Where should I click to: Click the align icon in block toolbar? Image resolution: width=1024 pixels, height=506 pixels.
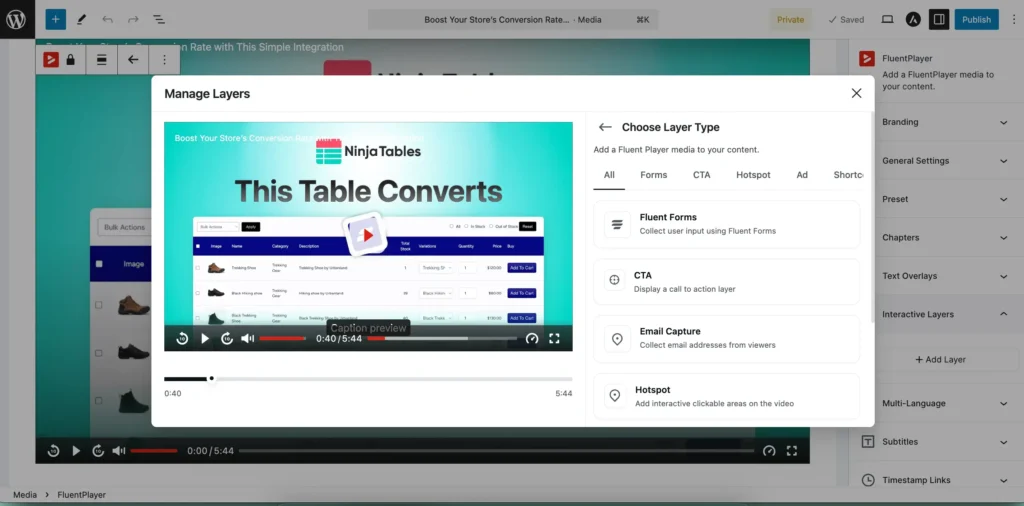(x=102, y=59)
